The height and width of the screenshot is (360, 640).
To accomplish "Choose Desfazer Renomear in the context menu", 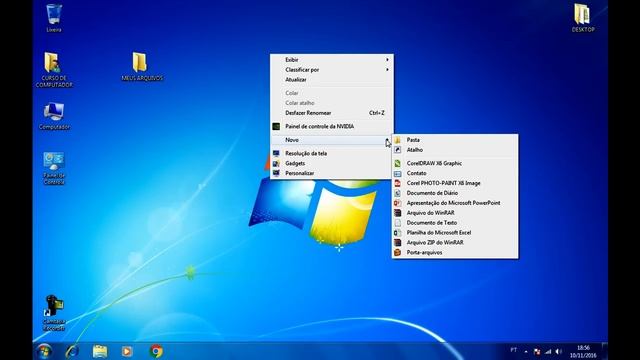I will click(x=331, y=113).
